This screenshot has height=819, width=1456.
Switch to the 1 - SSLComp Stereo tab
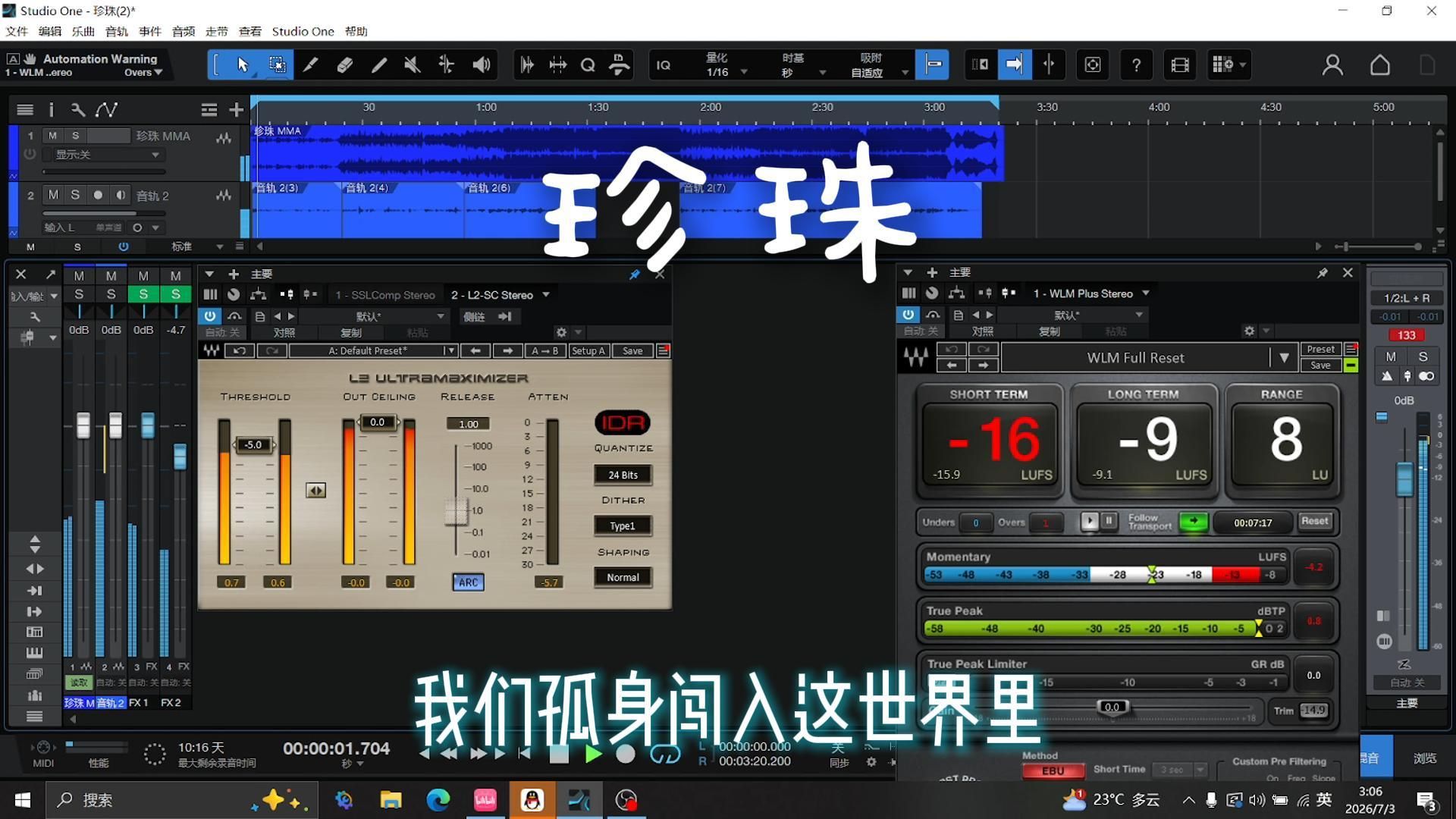tap(385, 295)
